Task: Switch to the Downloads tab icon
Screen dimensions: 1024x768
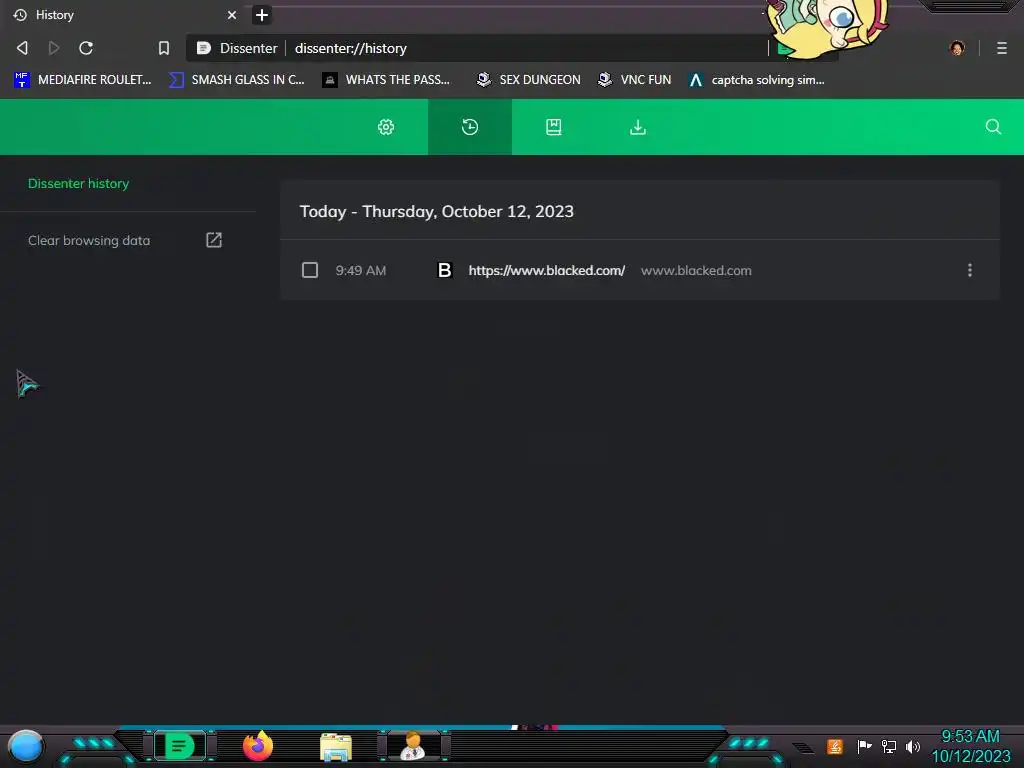Action: coord(638,127)
